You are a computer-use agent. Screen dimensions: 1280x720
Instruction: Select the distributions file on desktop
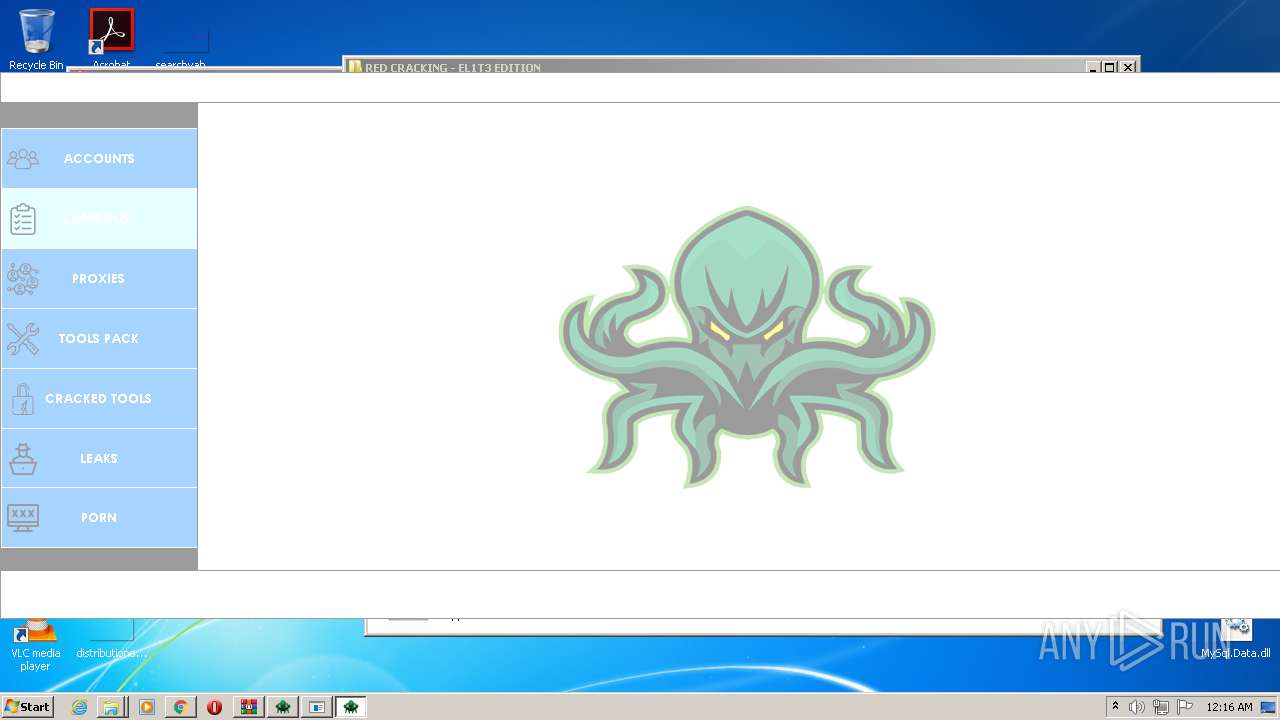pos(111,640)
